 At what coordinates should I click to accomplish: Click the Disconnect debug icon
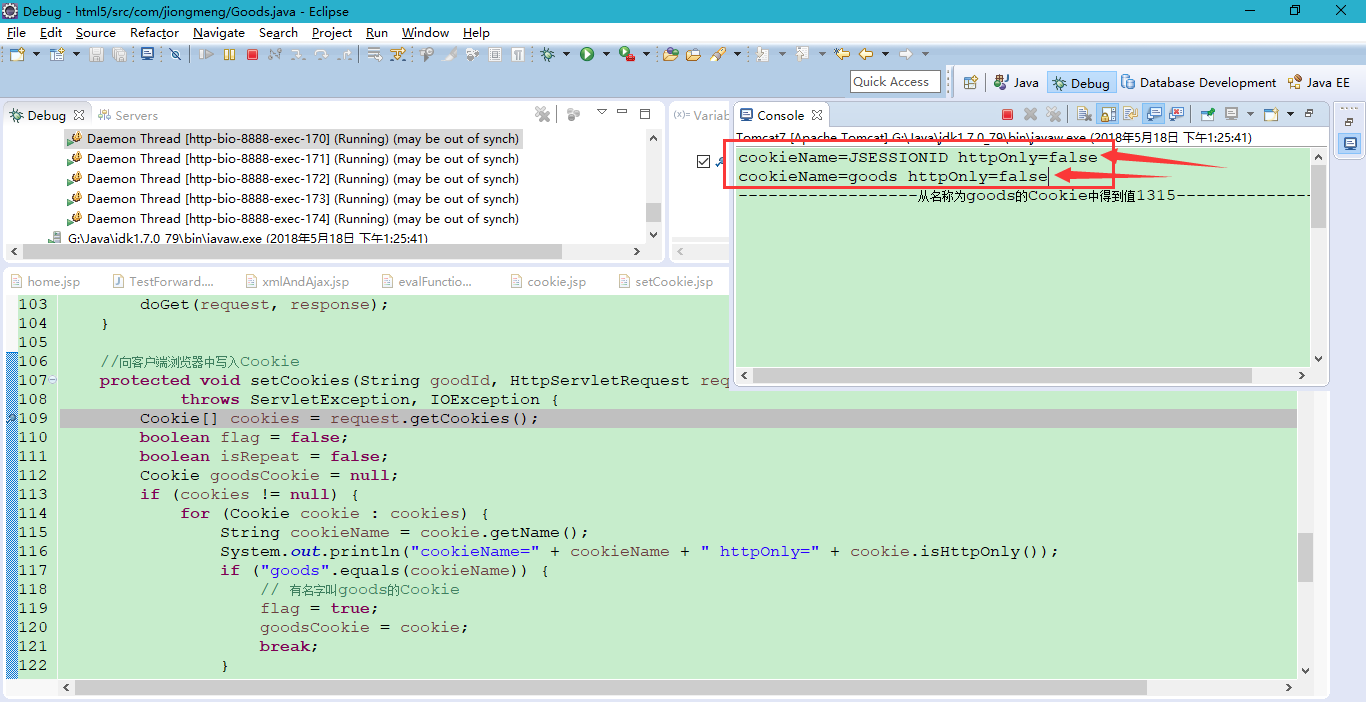coord(274,54)
